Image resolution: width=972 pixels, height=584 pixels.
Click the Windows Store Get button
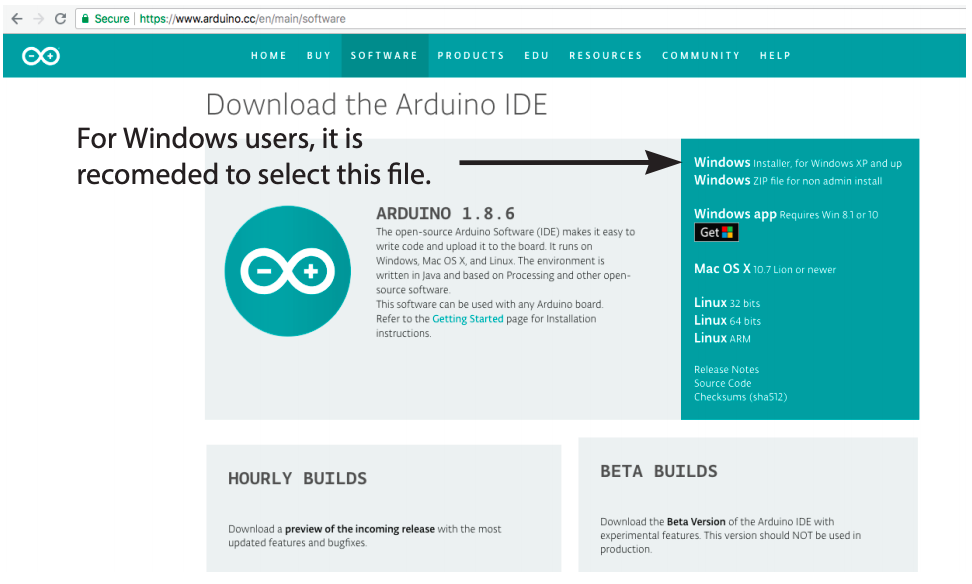tap(716, 232)
